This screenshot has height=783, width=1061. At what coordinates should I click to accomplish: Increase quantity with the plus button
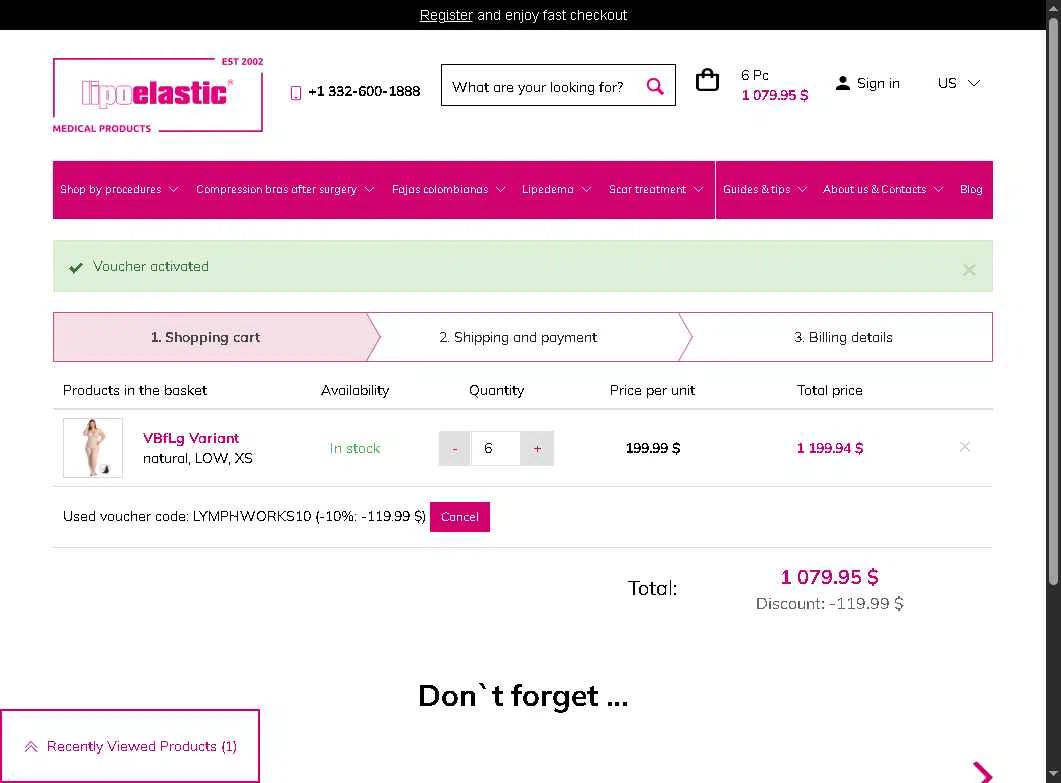pos(537,449)
